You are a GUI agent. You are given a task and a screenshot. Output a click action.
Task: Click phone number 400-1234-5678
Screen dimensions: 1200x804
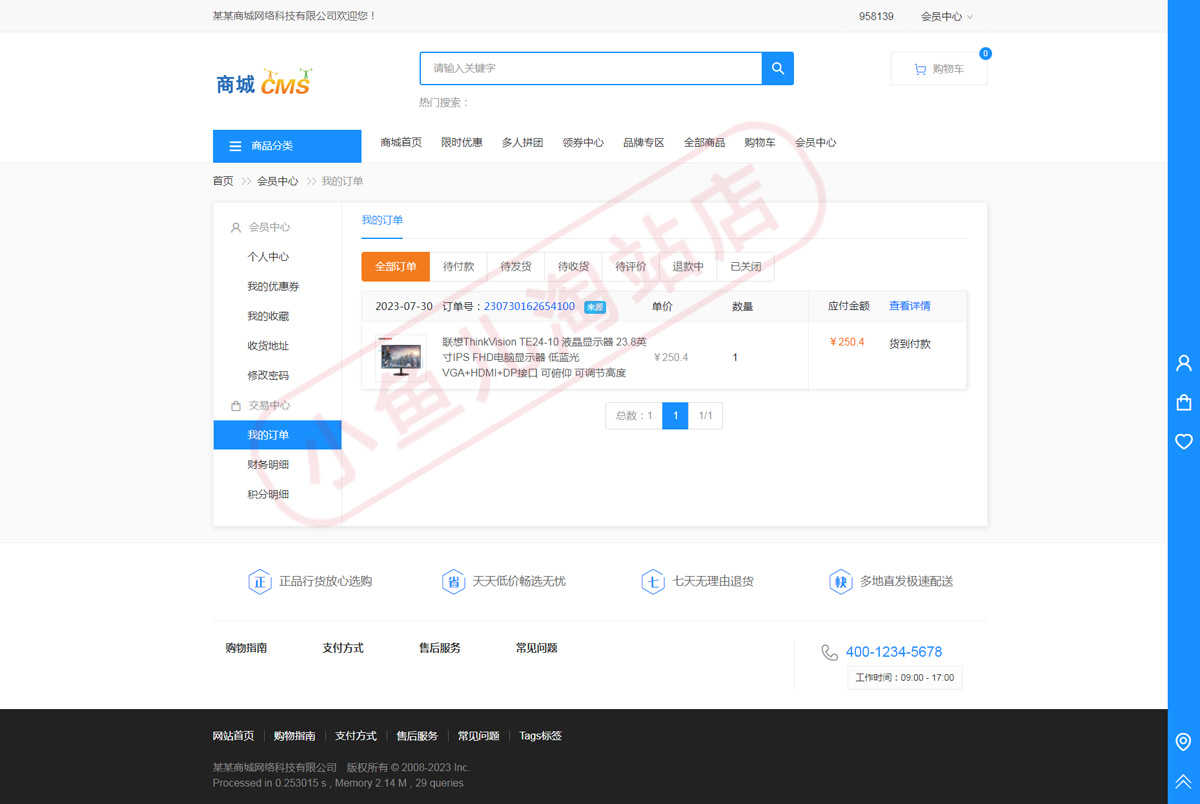[x=894, y=652]
